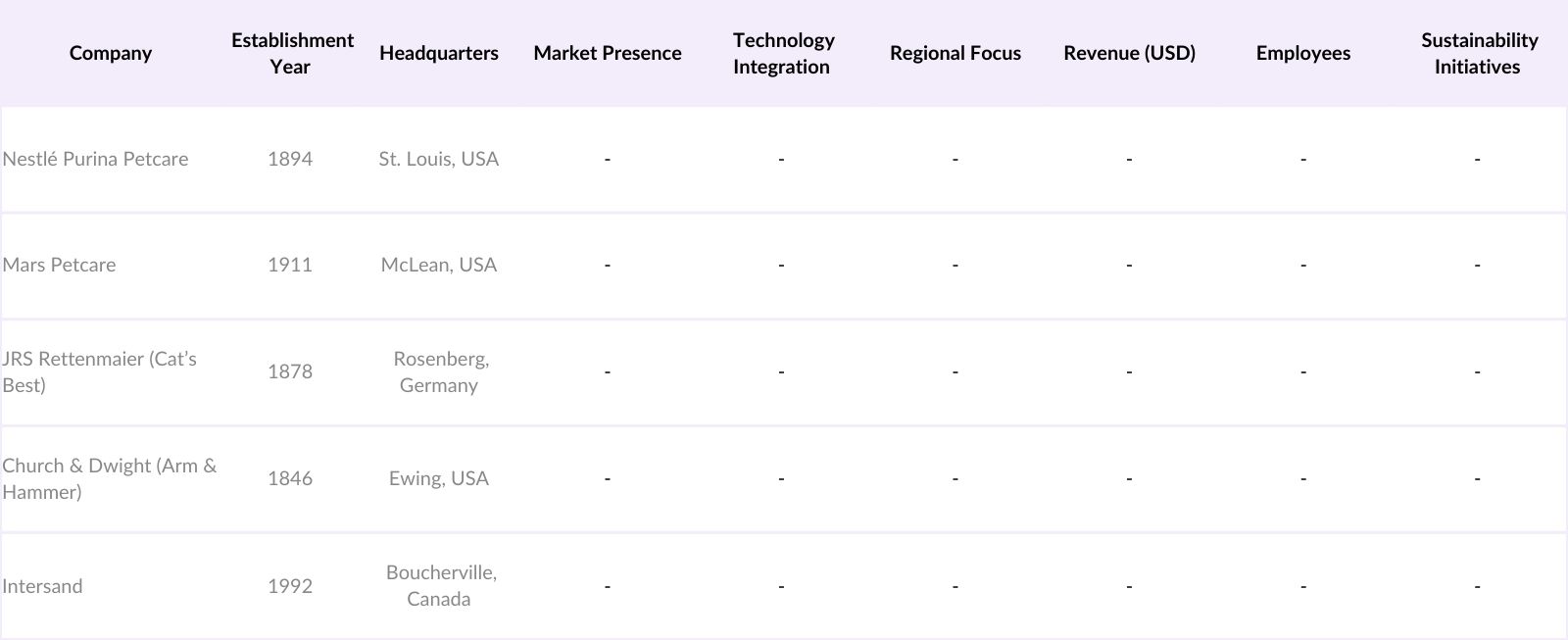The height and width of the screenshot is (640, 1568).
Task: Select the Nestlé Purina Petcare cell
Action: 95,159
